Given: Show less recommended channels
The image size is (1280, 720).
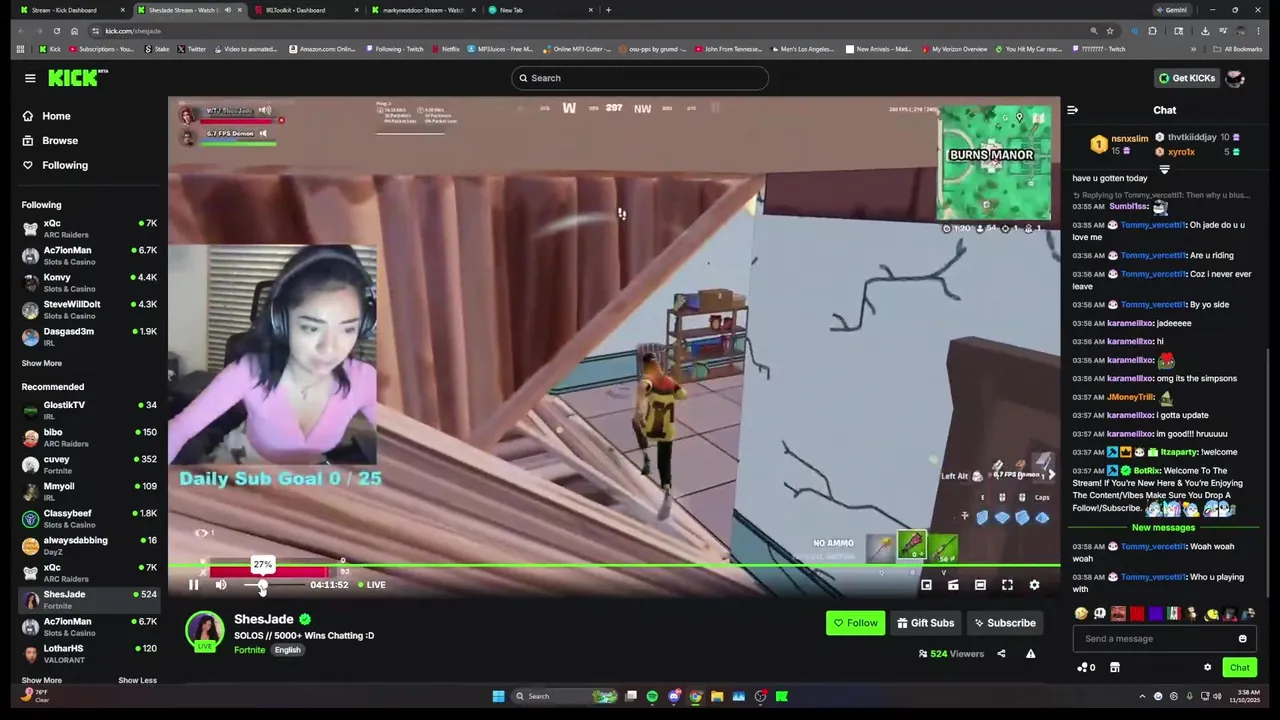Looking at the screenshot, I should coord(137,681).
